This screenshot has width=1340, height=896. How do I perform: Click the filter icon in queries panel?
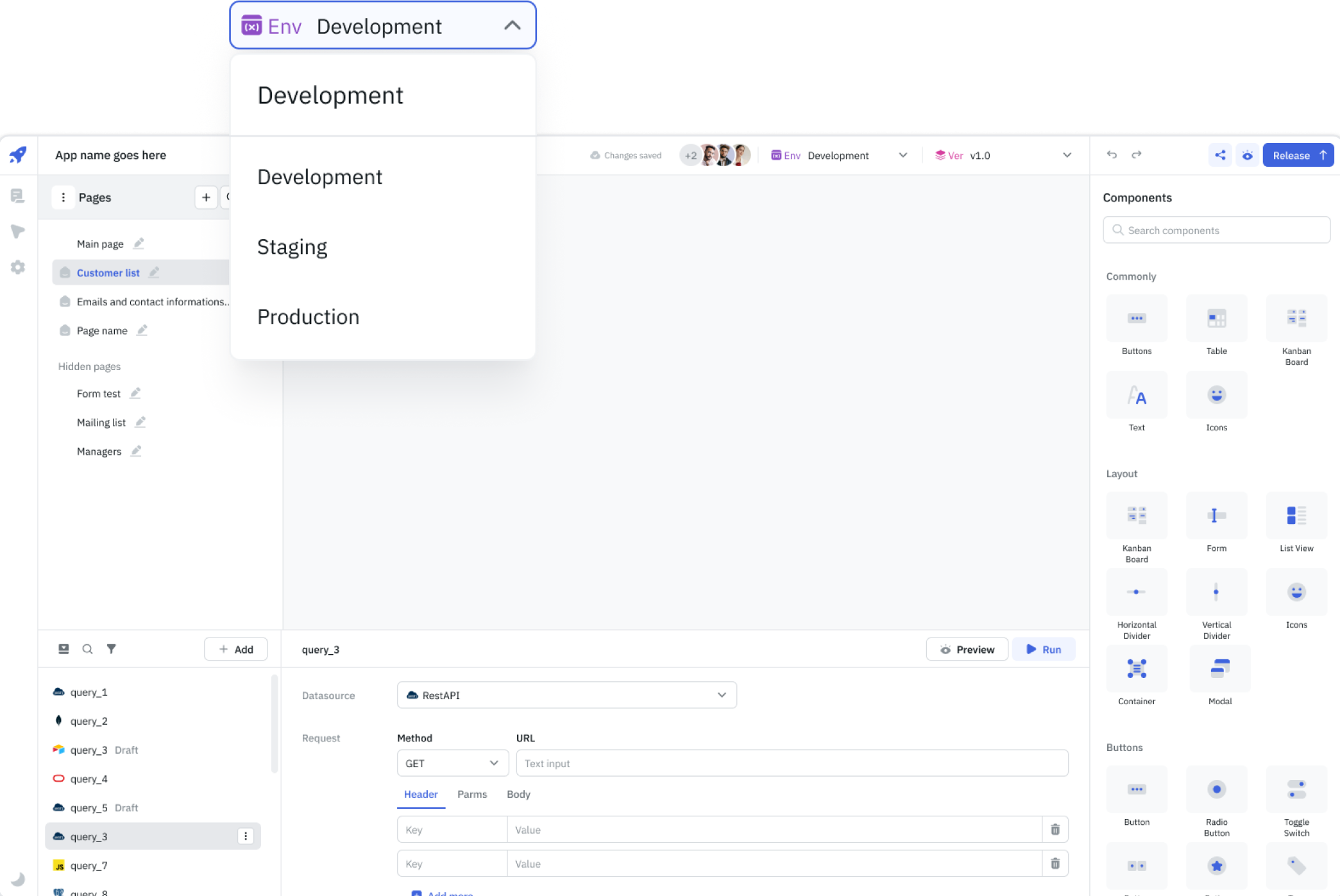click(111, 649)
